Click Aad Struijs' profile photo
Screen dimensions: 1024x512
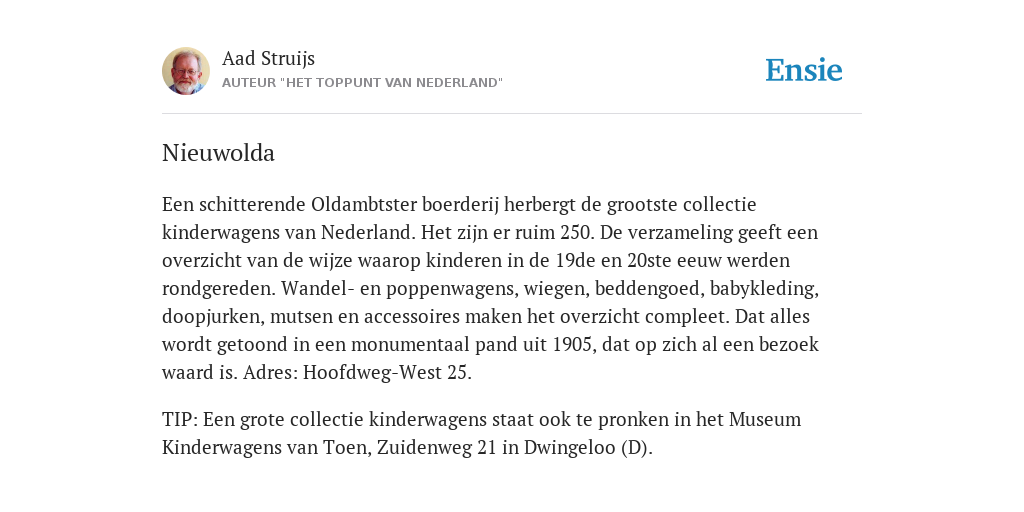pos(186,71)
